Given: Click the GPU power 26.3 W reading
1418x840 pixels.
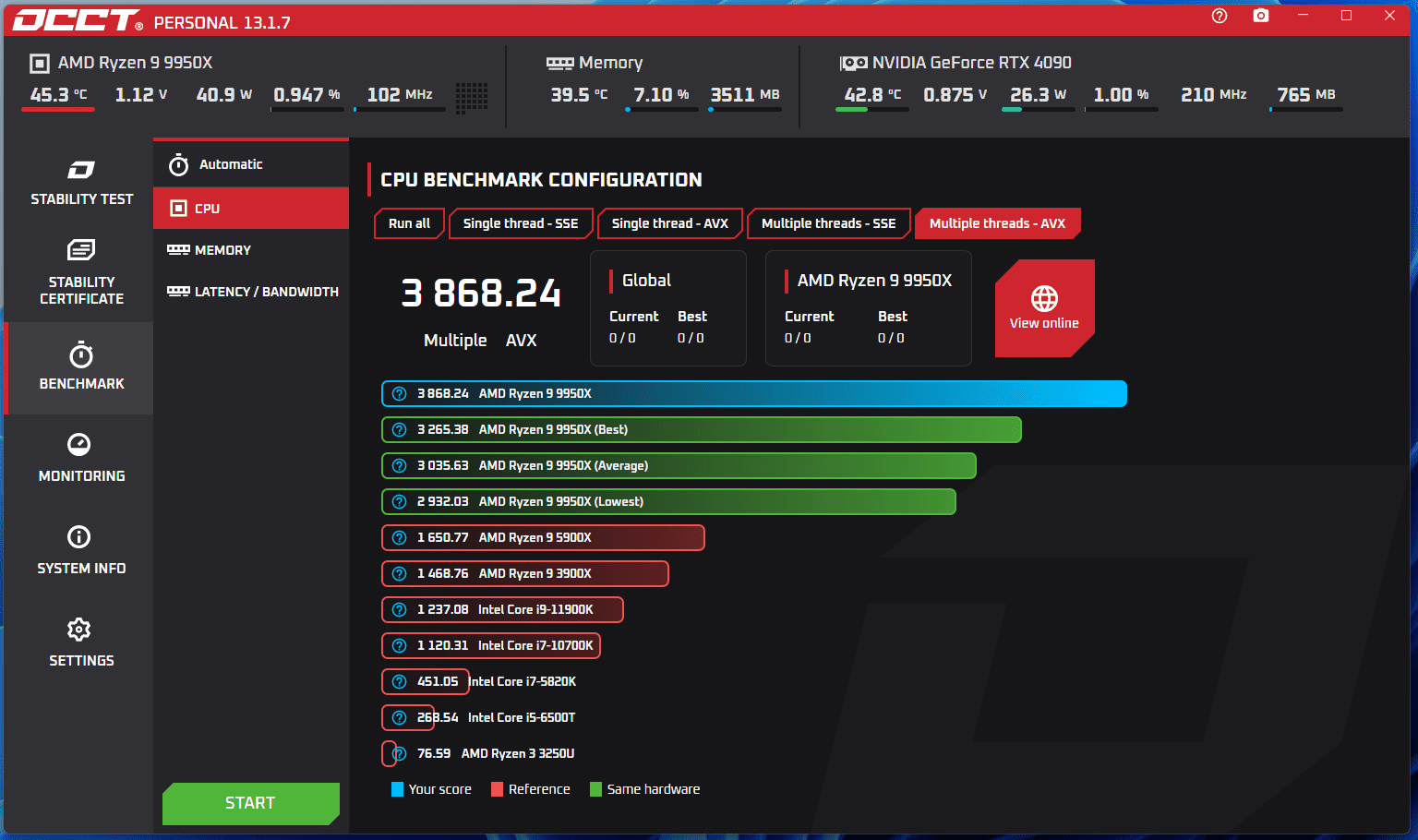Looking at the screenshot, I should 1039,95.
